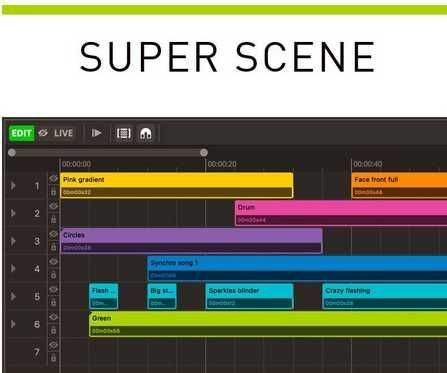Image resolution: width=447 pixels, height=373 pixels.
Task: Lock track 1 with padlock icon
Action: (53, 192)
